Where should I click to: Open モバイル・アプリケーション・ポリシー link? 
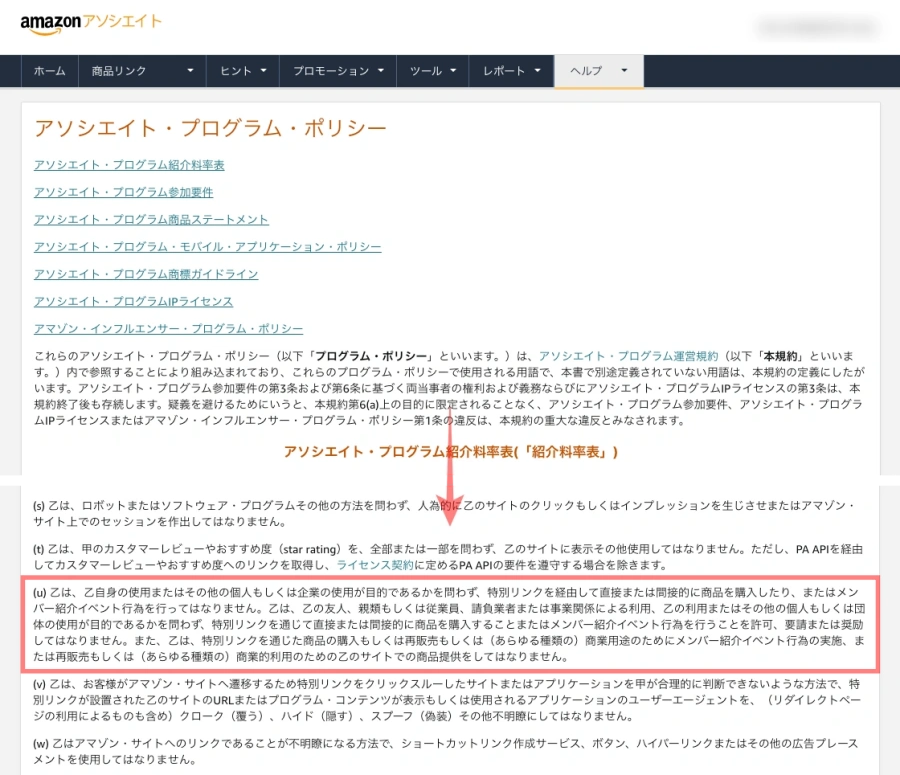point(207,247)
